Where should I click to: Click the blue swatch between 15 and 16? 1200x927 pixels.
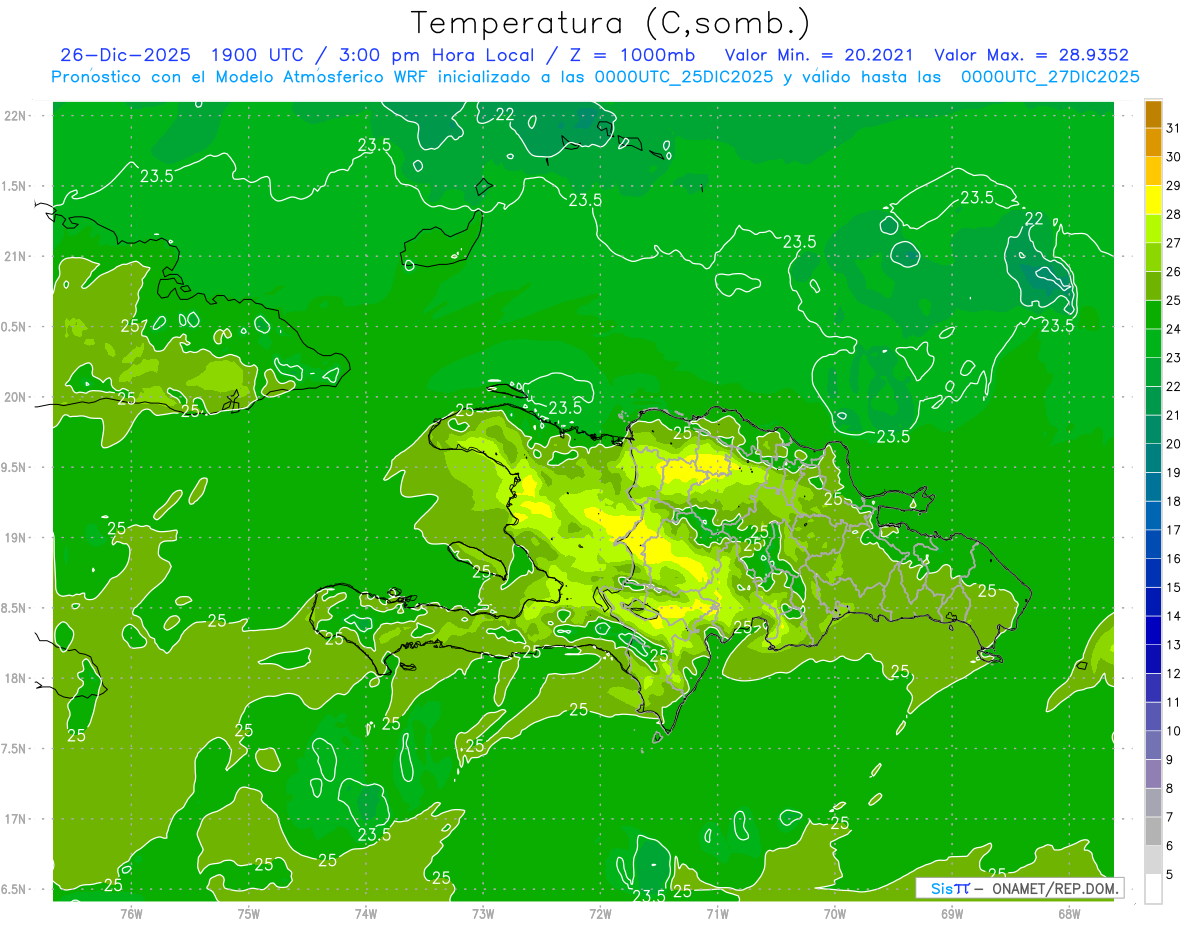pos(1153,572)
